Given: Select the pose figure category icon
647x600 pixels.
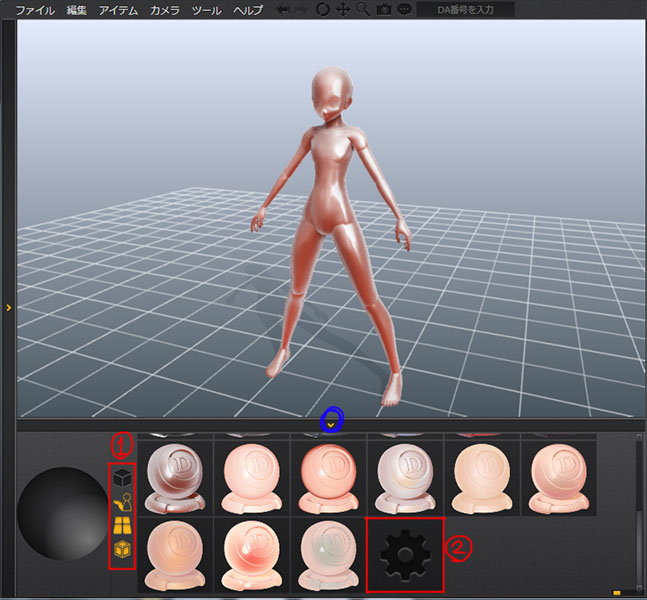Looking at the screenshot, I should (x=122, y=501).
